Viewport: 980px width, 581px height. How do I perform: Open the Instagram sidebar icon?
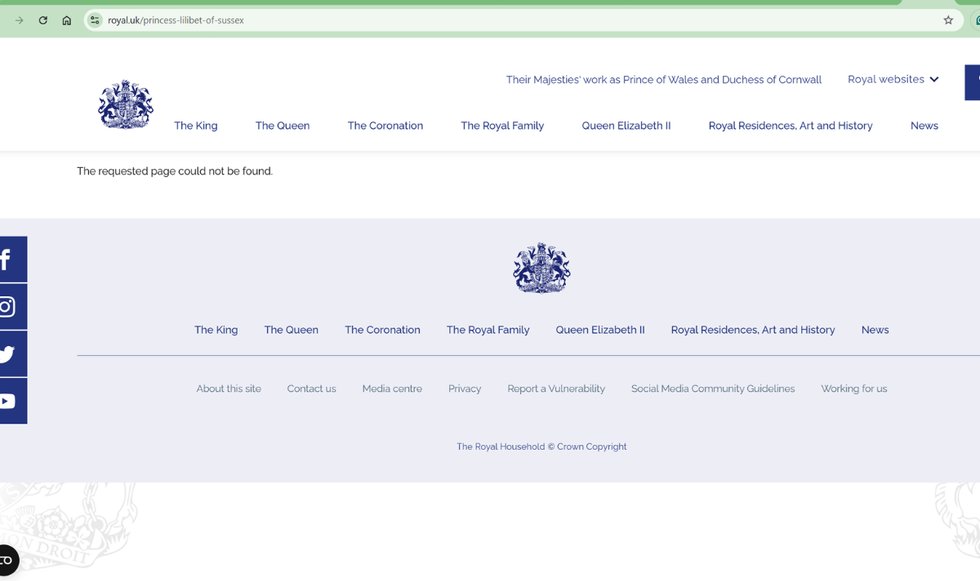point(12,306)
